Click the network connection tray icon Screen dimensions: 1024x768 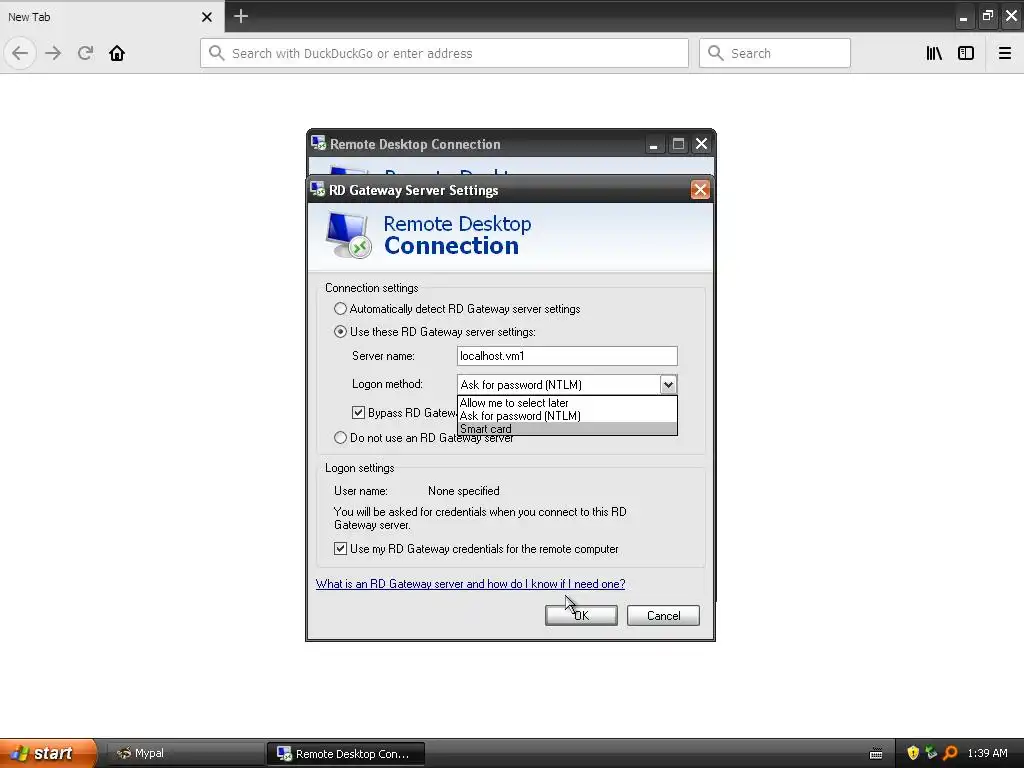pos(931,753)
